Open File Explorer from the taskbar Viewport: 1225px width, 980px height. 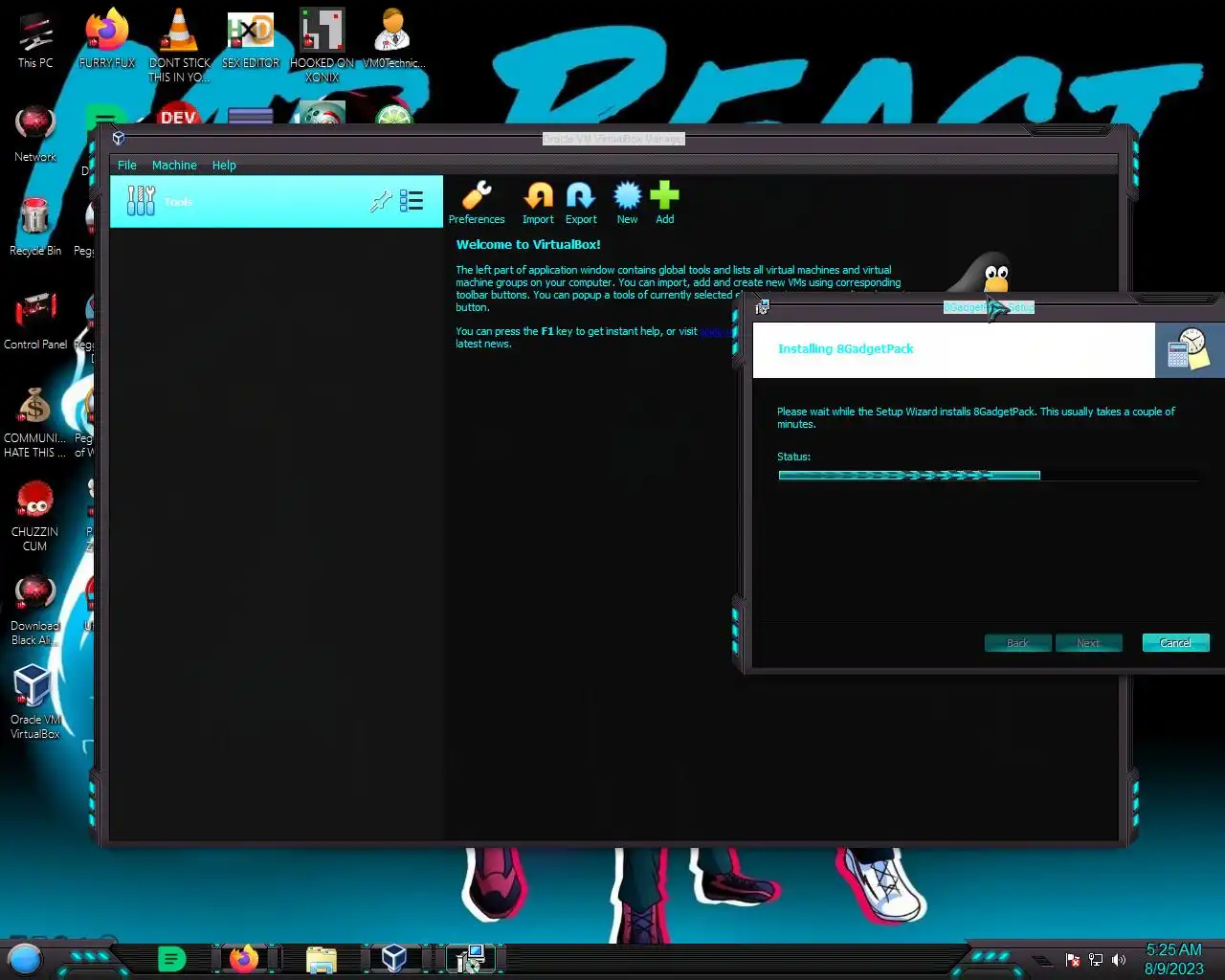(322, 958)
